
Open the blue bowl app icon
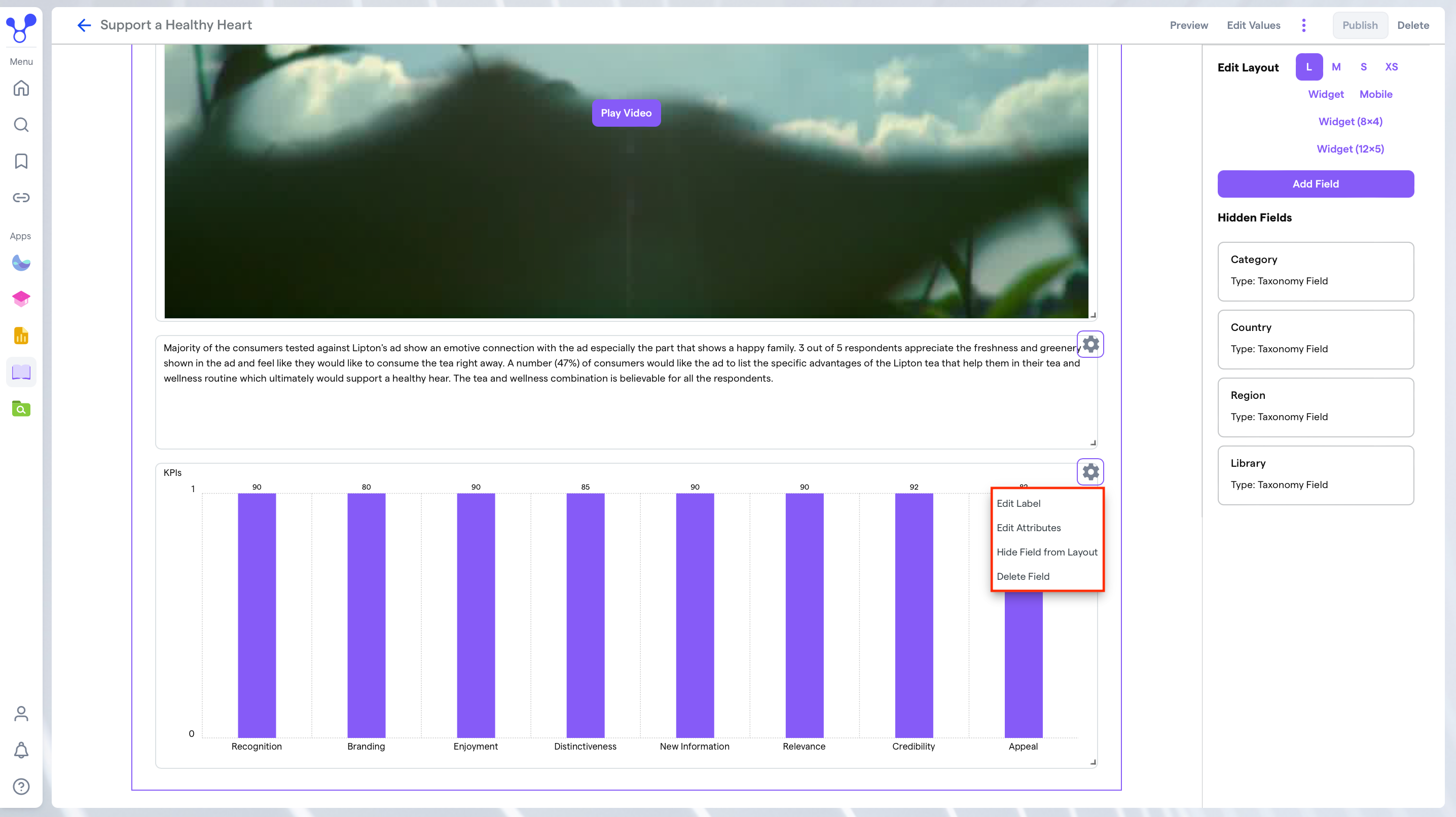[21, 263]
